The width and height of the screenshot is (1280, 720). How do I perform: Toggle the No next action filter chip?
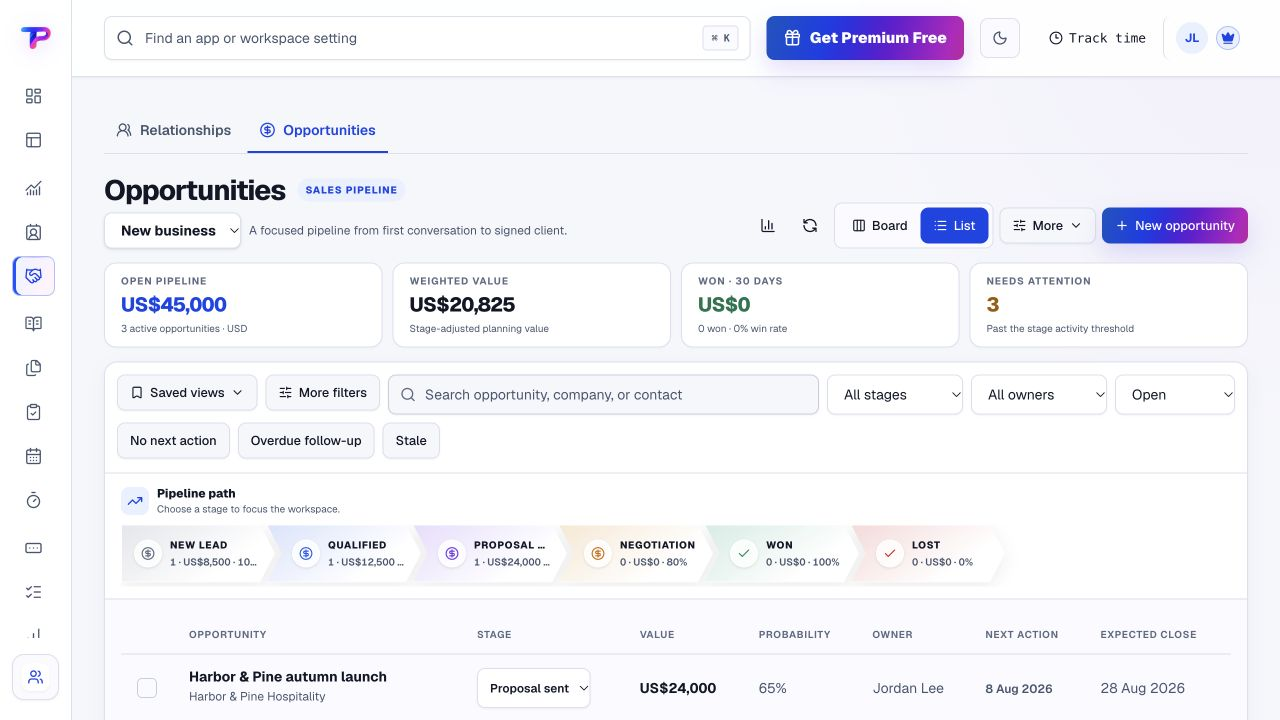tap(173, 441)
